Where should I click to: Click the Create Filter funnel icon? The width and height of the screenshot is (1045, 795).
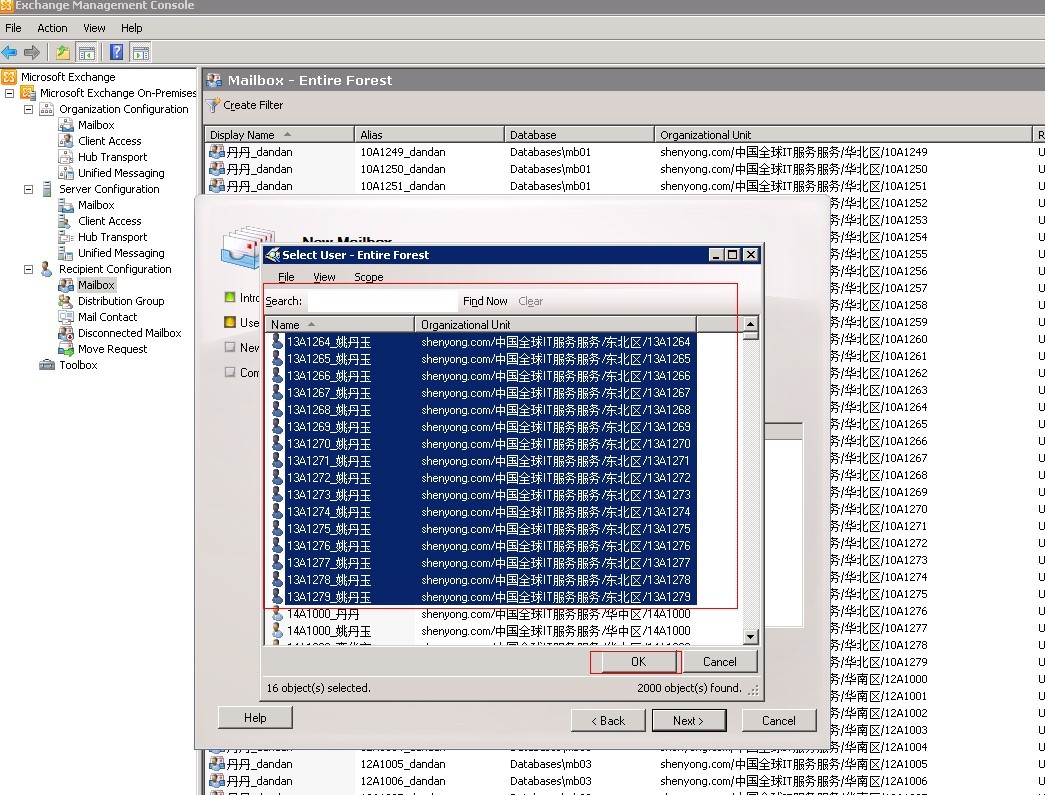(213, 105)
